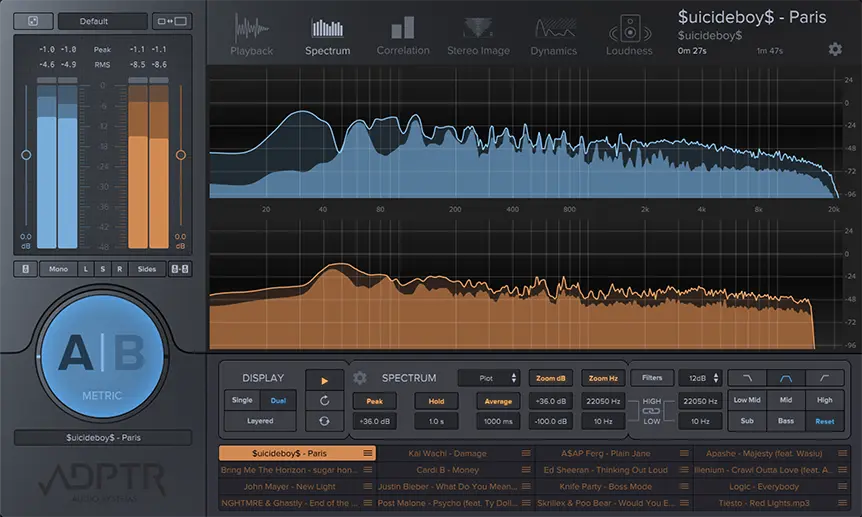Click the two-arrow sync icon
Screen dimensions: 862x517
click(x=324, y=421)
